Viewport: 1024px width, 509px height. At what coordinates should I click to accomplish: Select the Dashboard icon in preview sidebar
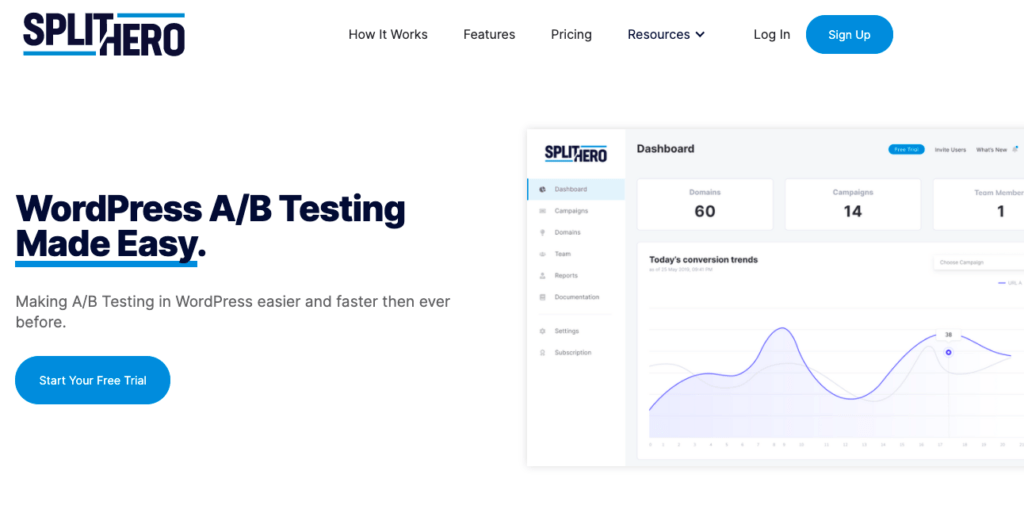(x=542, y=189)
